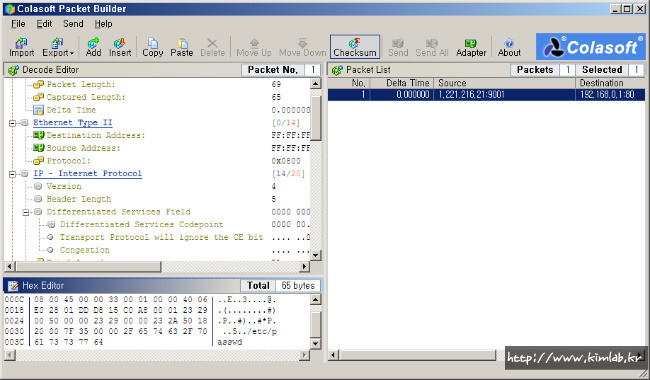This screenshot has height=380, width=650.
Task: Select the Header Length field row
Action: coord(79,199)
